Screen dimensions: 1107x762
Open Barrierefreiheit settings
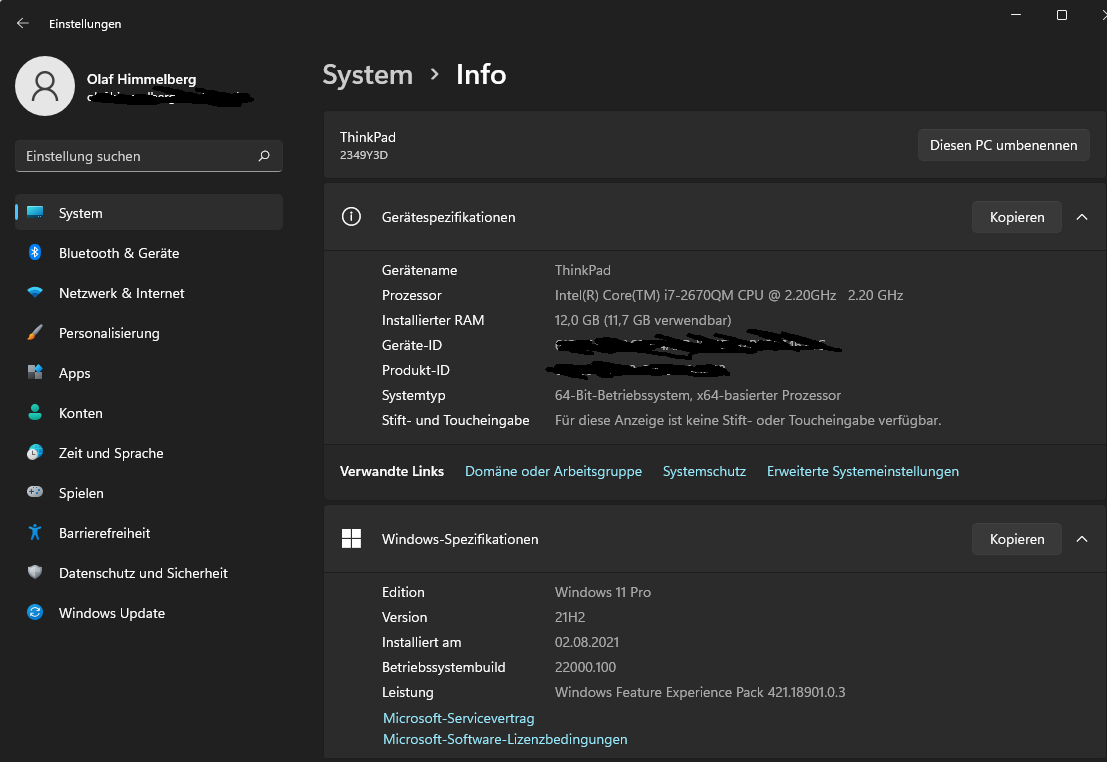pos(149,533)
